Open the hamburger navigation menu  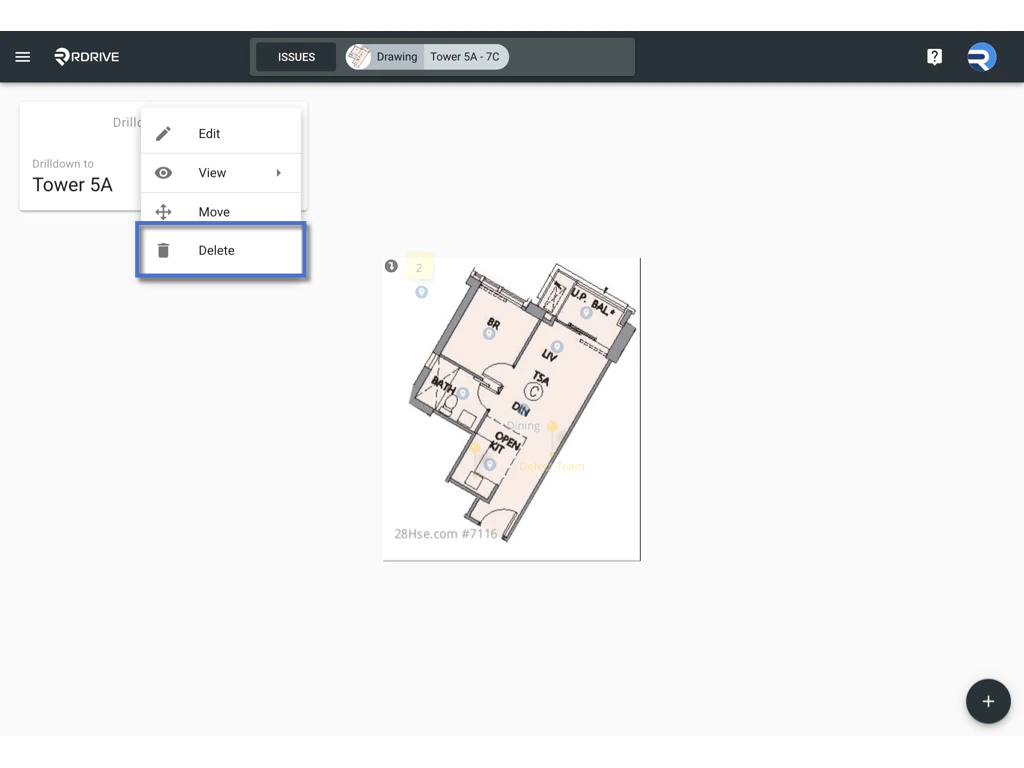22,56
